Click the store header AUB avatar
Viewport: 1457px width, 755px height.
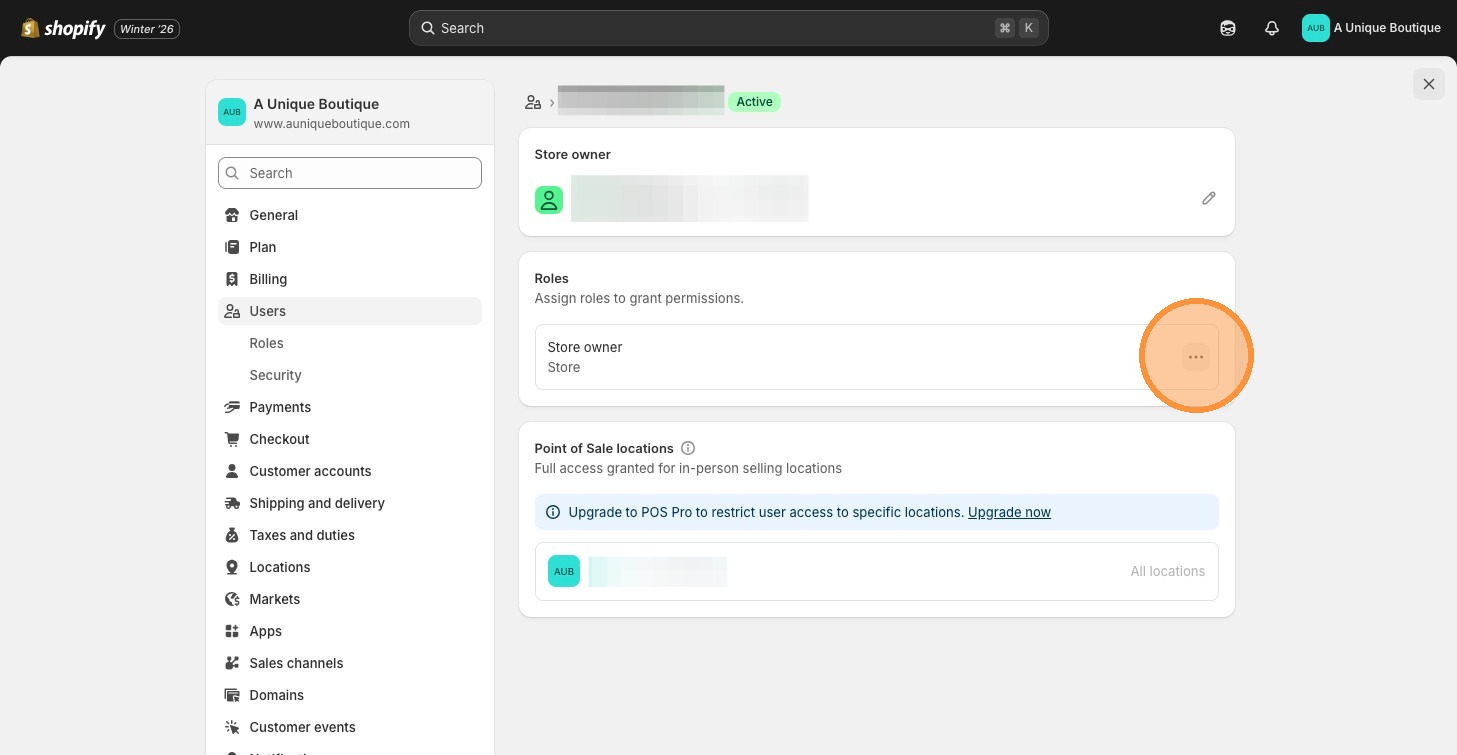232,112
